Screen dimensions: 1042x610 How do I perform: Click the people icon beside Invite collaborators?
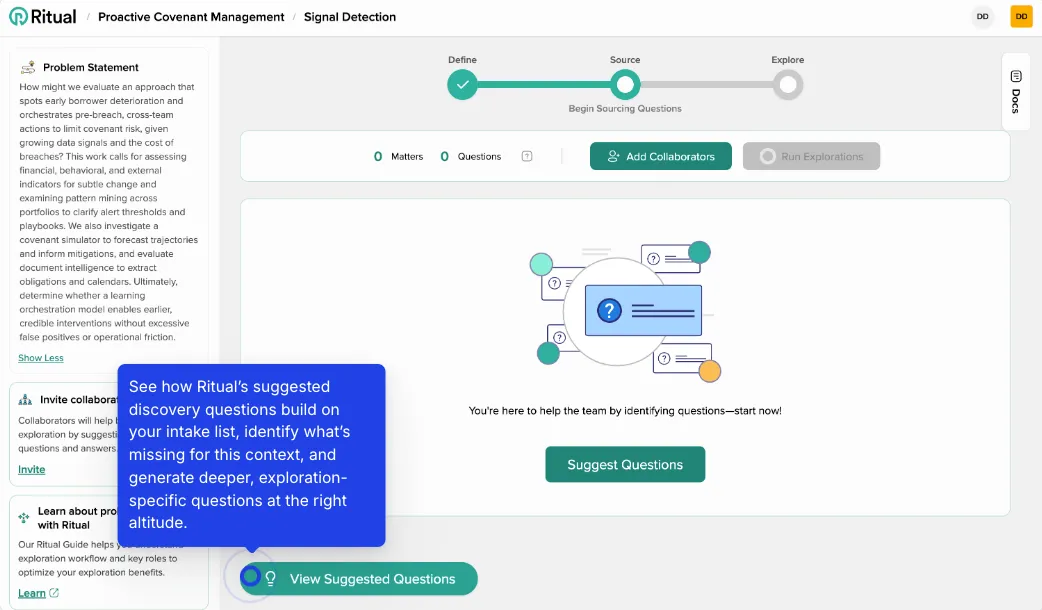click(x=24, y=398)
